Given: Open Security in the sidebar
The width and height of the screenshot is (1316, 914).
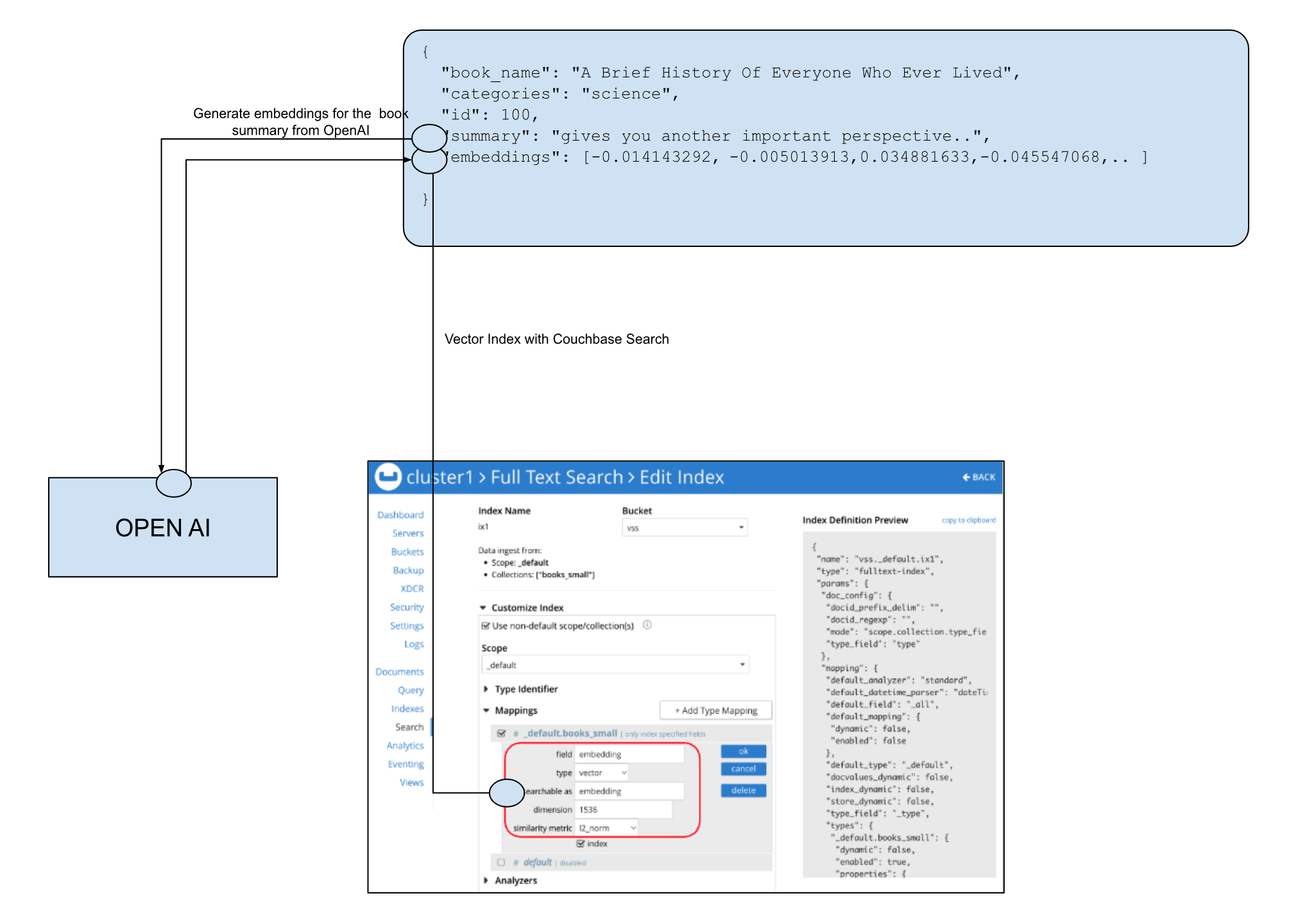Looking at the screenshot, I should (x=407, y=607).
